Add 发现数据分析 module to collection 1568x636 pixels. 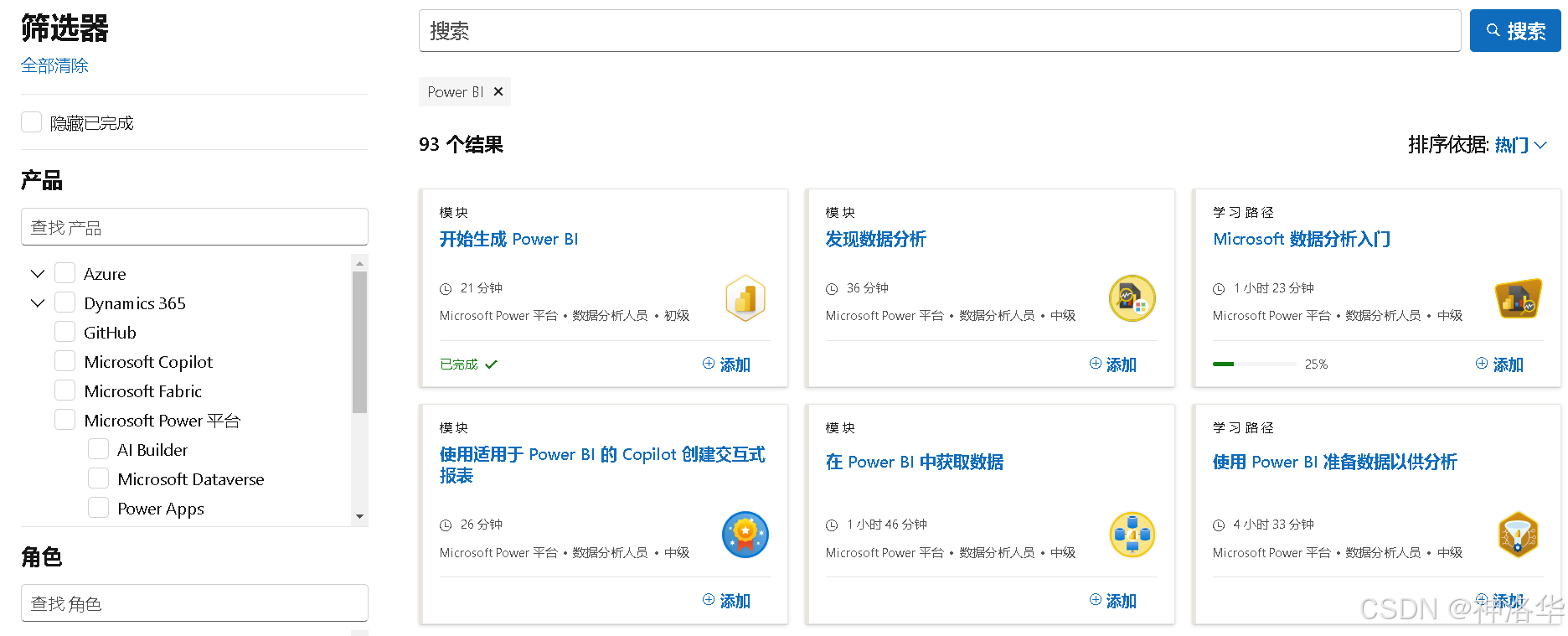1112,365
